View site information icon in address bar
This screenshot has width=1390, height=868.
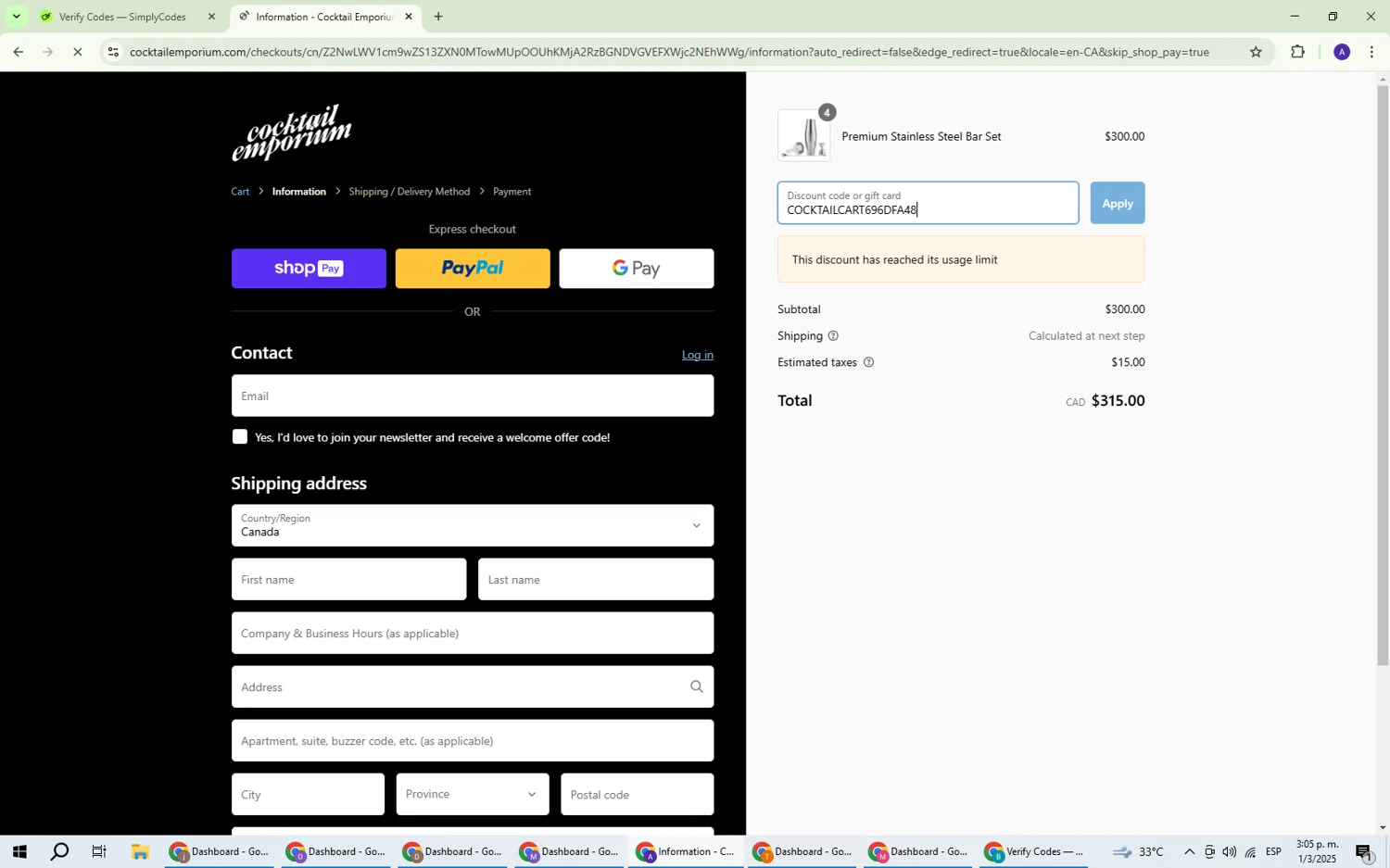click(x=113, y=53)
